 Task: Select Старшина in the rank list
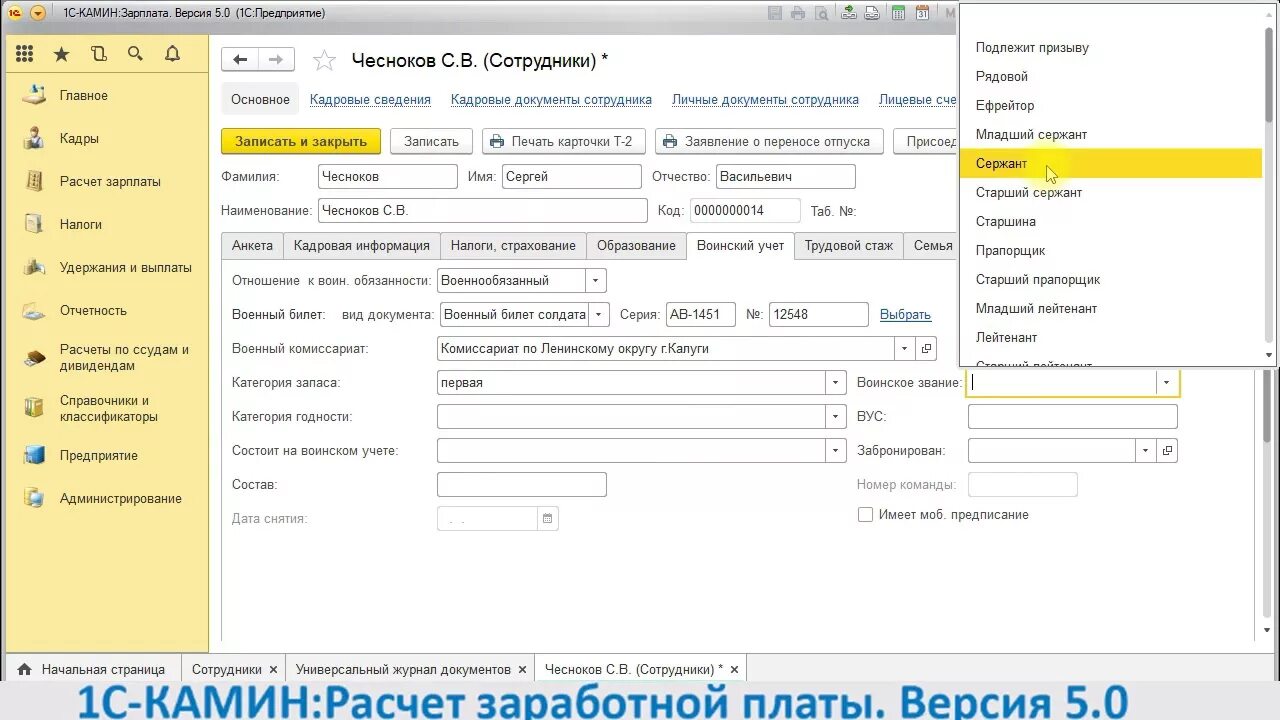tap(1111, 221)
